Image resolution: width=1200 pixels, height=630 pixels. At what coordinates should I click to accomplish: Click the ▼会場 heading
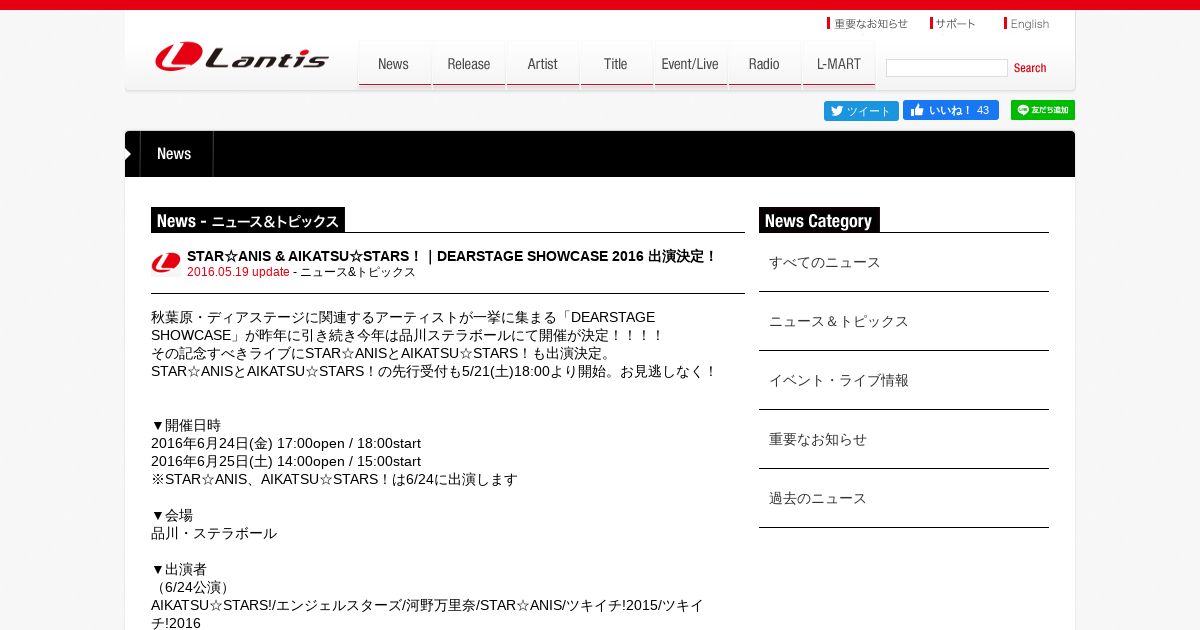click(x=172, y=515)
